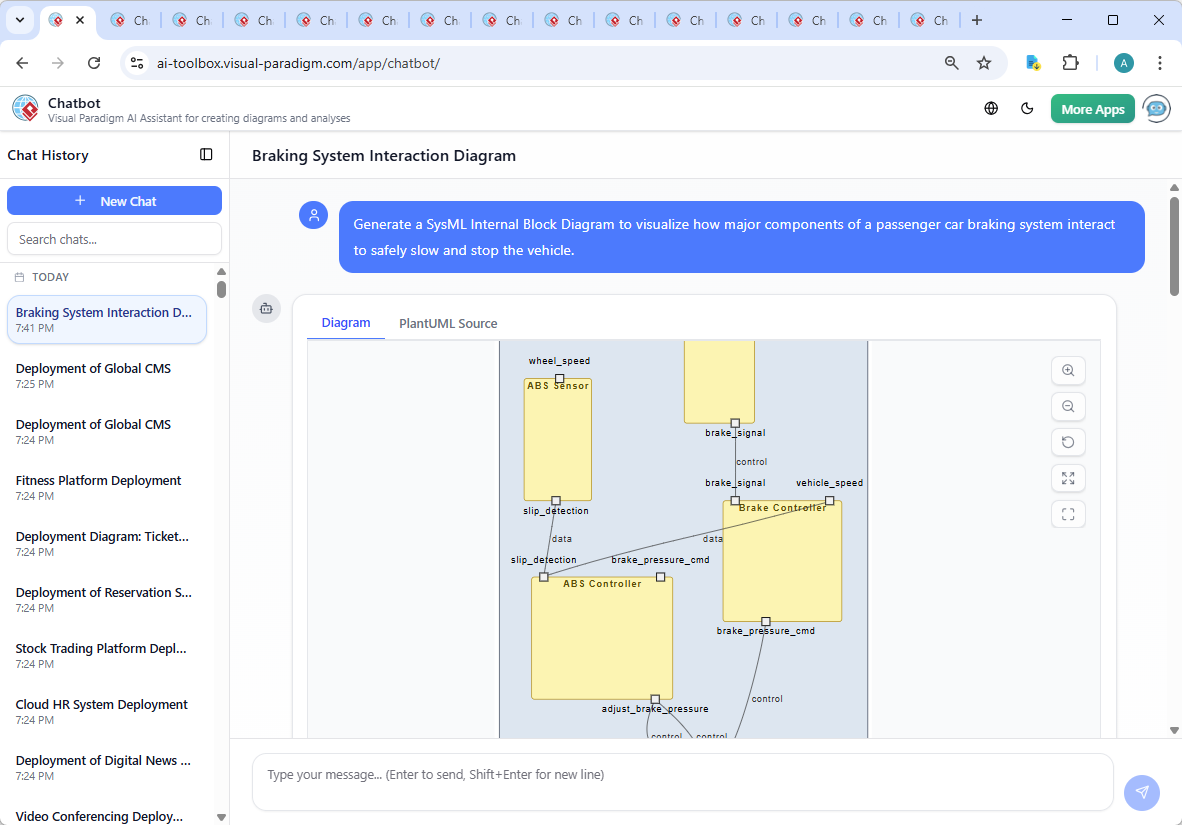
Task: Click the Search chats input field
Action: point(114,238)
